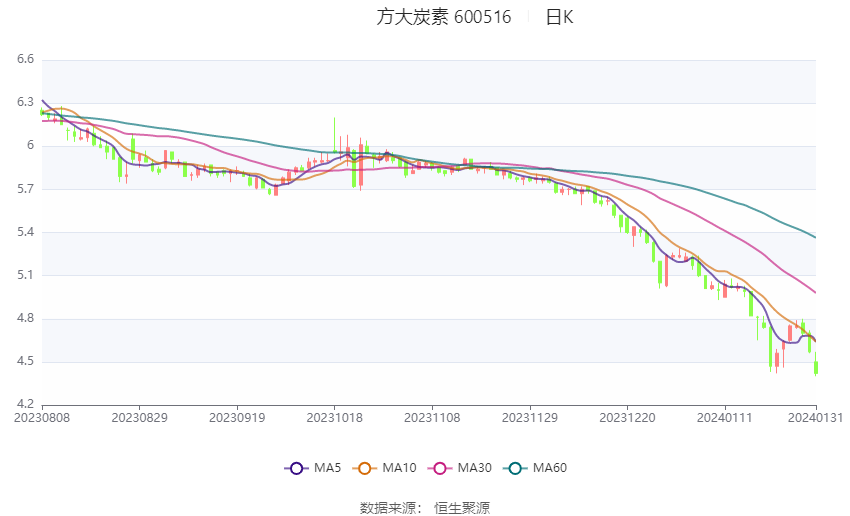Hide the MA5 line via its label
Image resolution: width=850 pixels, height=516 pixels.
327,468
